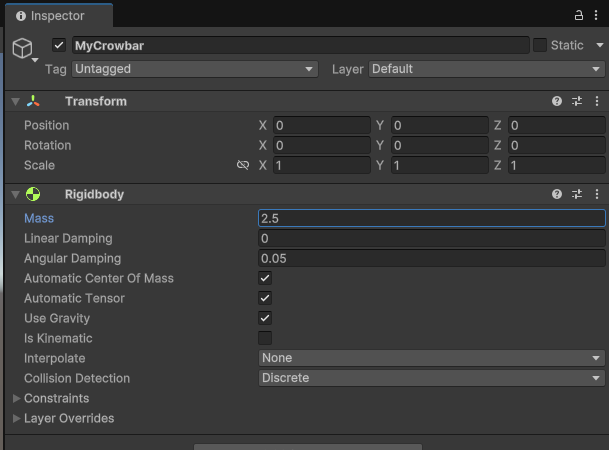Screen dimensions: 609x450
Task: Click the info icon on Inspector tab
Action: [x=21, y=16]
